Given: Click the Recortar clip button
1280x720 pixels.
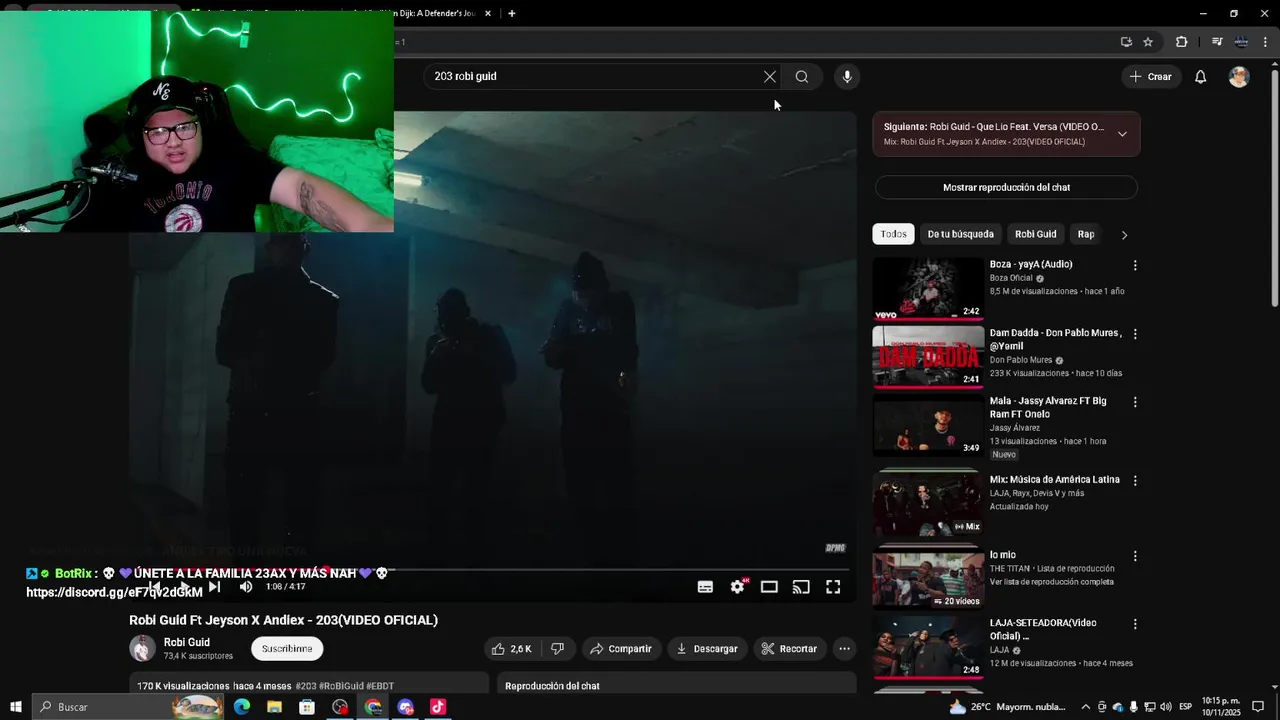Looking at the screenshot, I should click(789, 649).
